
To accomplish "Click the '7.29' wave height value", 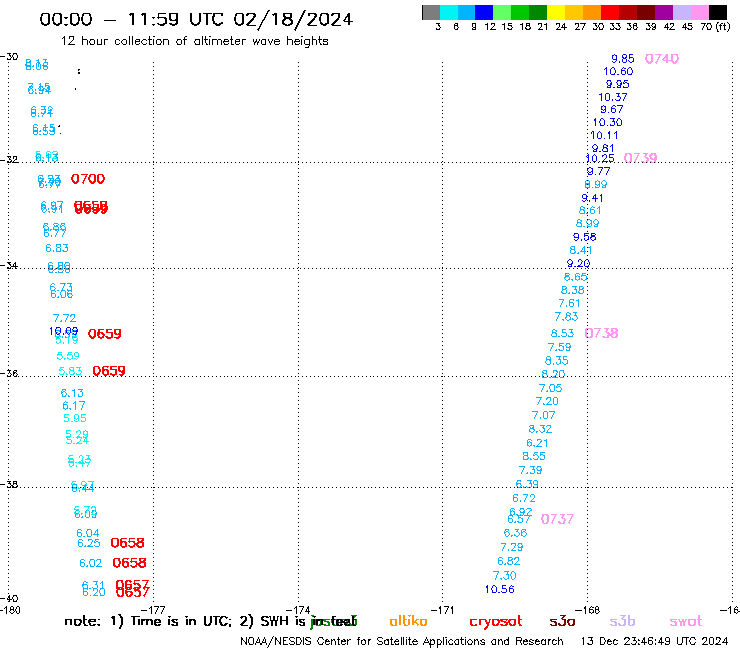I will point(512,548).
